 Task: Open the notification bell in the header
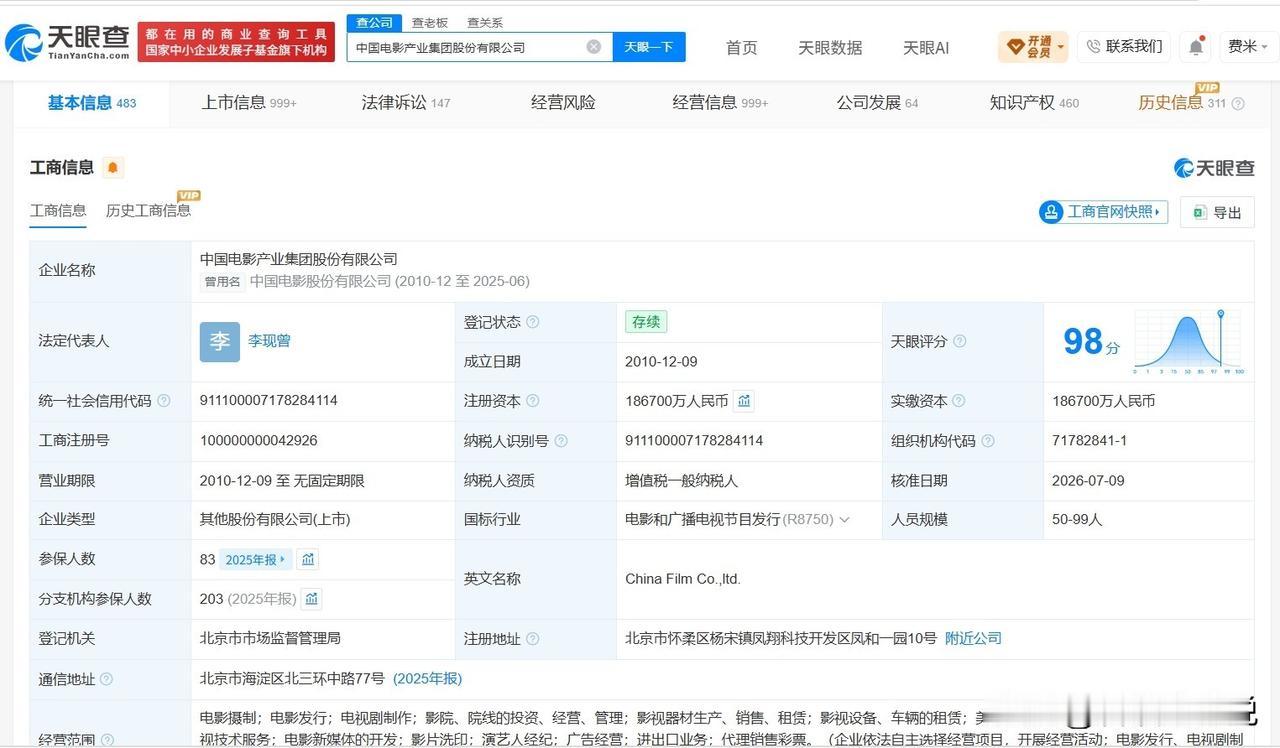click(1197, 47)
